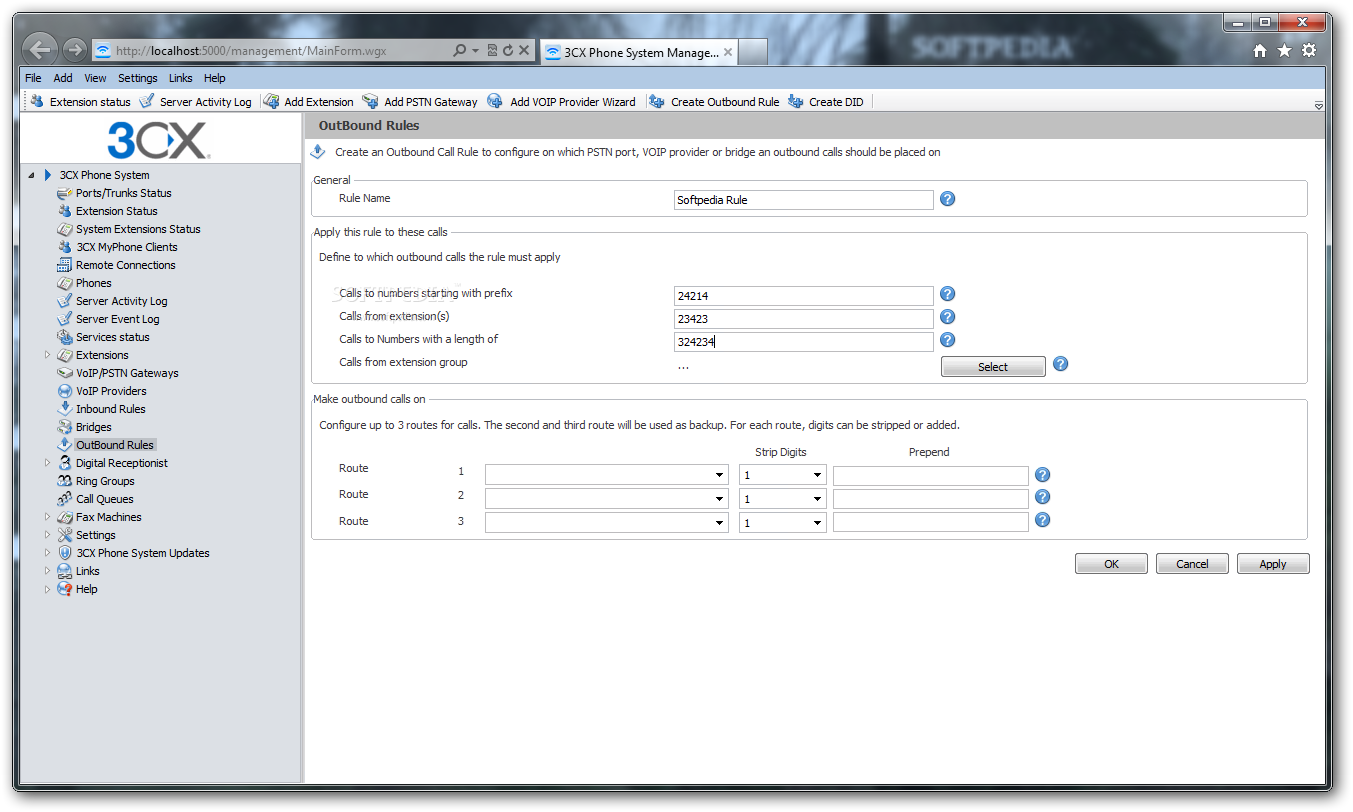1353x812 pixels.
Task: Open Extension status from the toolbar
Action: [81, 102]
